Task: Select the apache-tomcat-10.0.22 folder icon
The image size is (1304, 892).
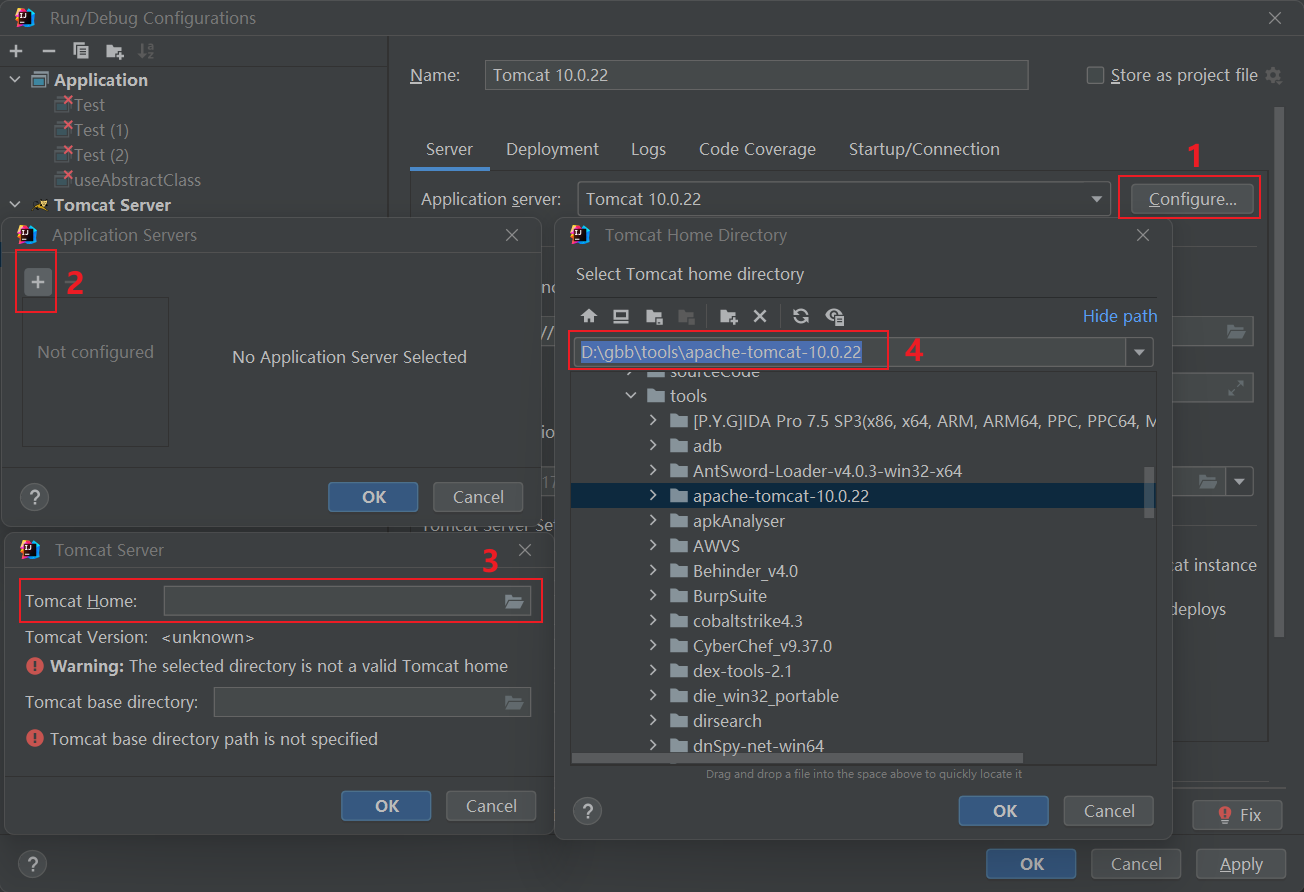Action: (679, 496)
